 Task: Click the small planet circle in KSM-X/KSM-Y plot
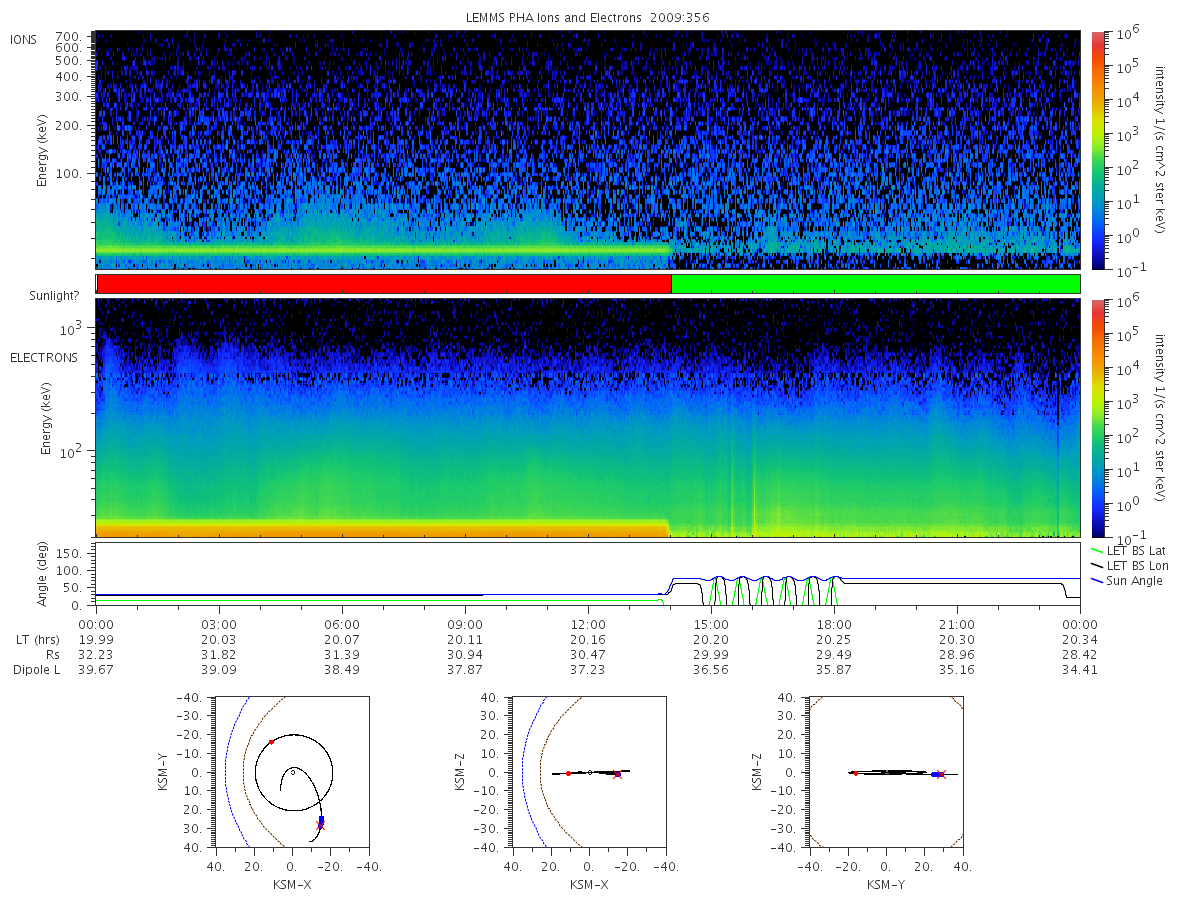click(292, 772)
